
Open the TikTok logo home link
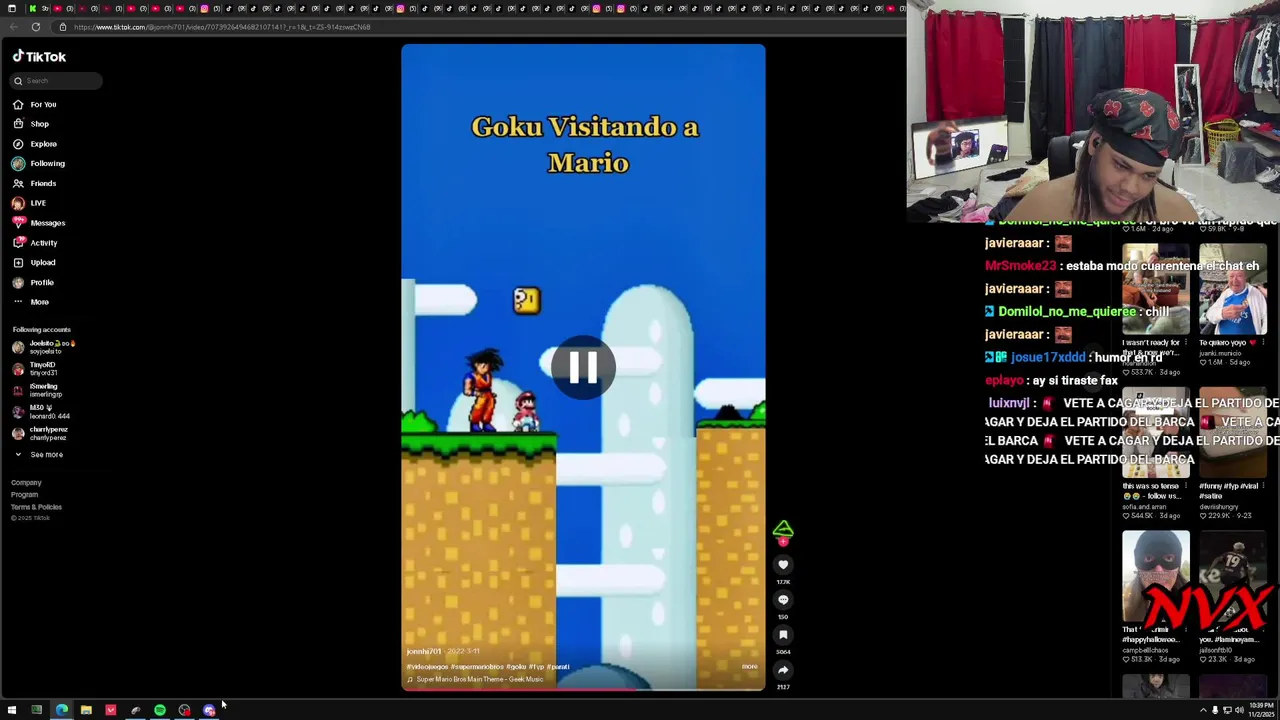(39, 57)
